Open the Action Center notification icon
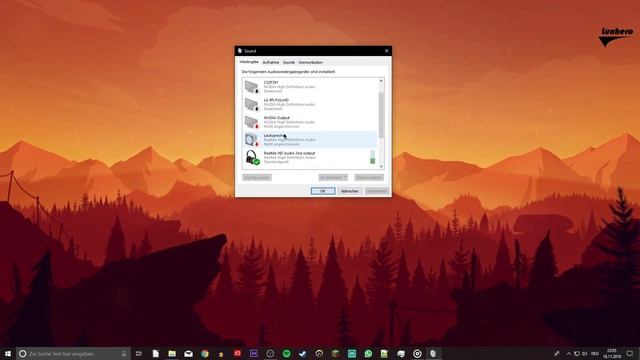The height and width of the screenshot is (360, 640). point(630,354)
